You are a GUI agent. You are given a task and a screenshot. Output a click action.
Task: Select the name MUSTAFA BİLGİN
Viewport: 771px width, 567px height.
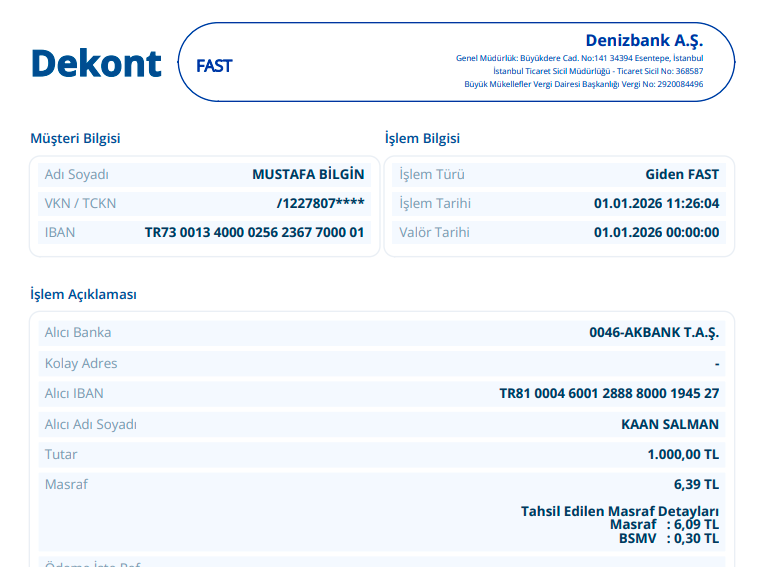308,174
